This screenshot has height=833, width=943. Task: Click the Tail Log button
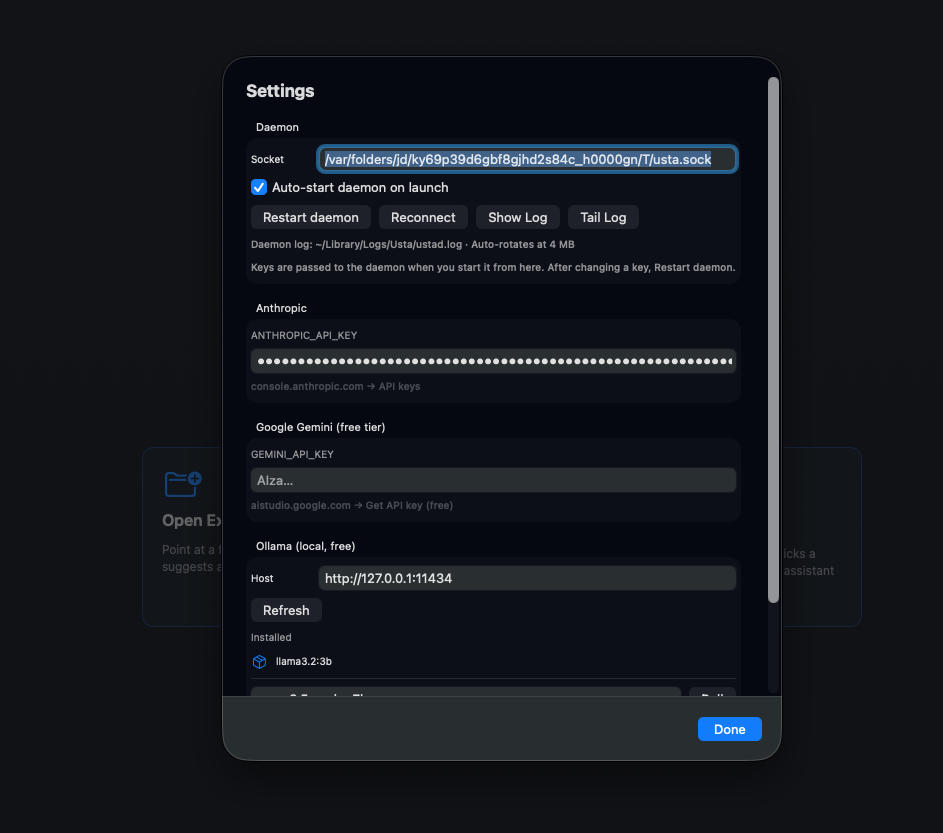coord(603,217)
